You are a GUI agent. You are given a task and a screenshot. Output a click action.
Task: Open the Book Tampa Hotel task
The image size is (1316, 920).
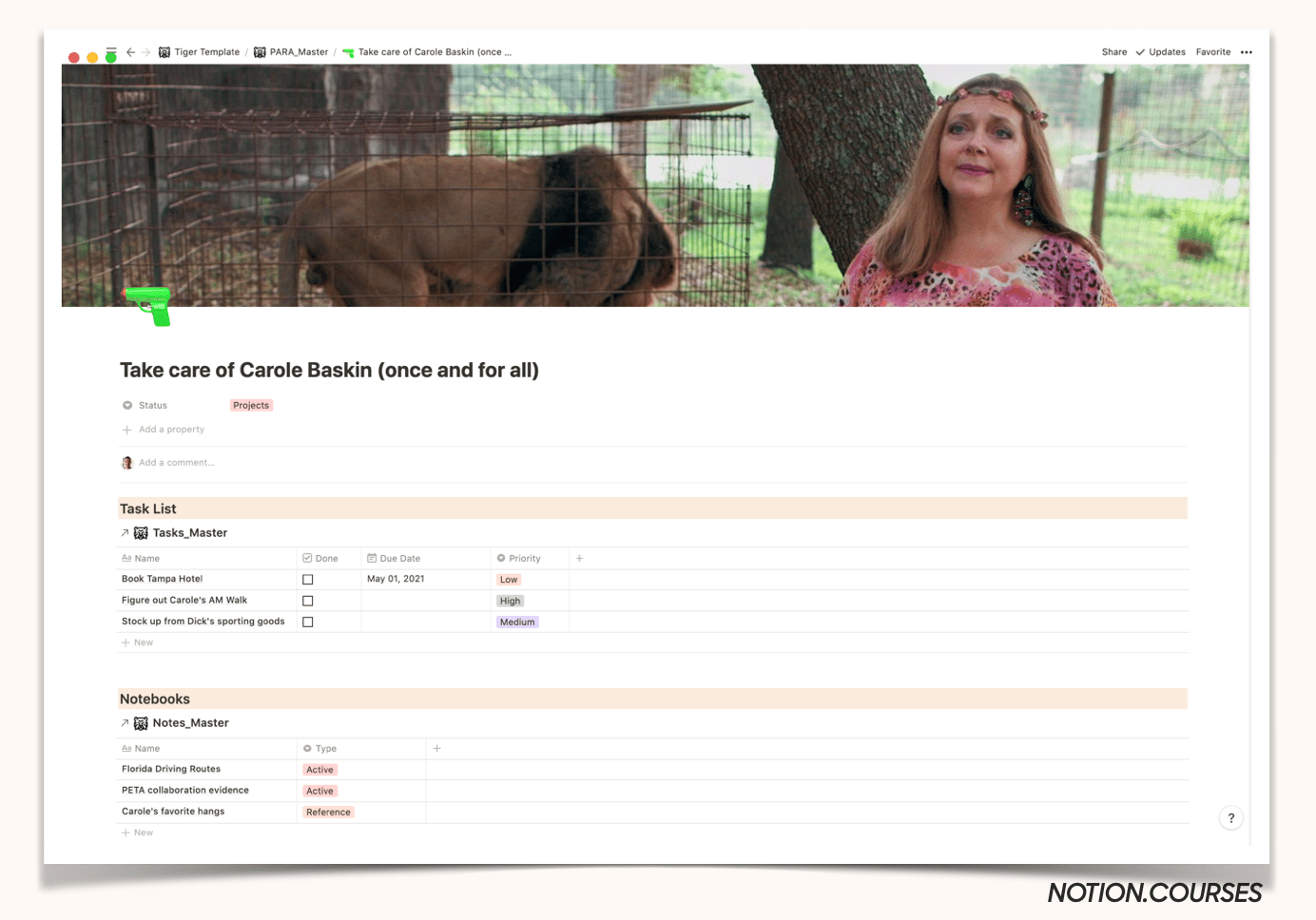tap(163, 579)
